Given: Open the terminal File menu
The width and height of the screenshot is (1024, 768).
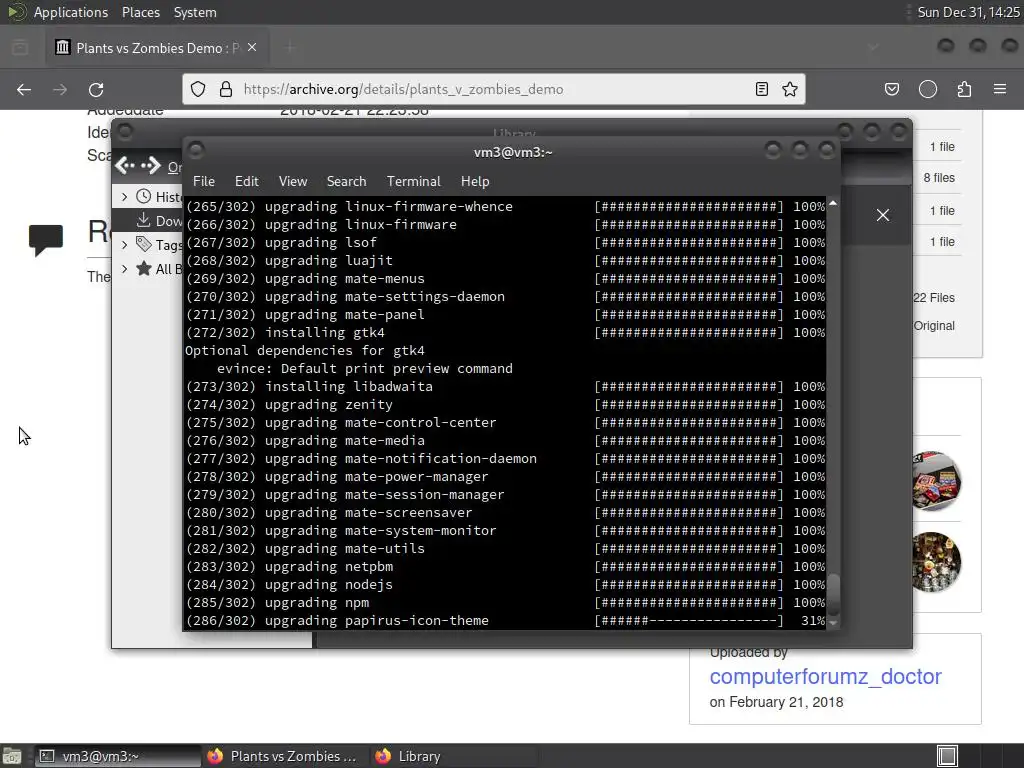Looking at the screenshot, I should tap(204, 182).
